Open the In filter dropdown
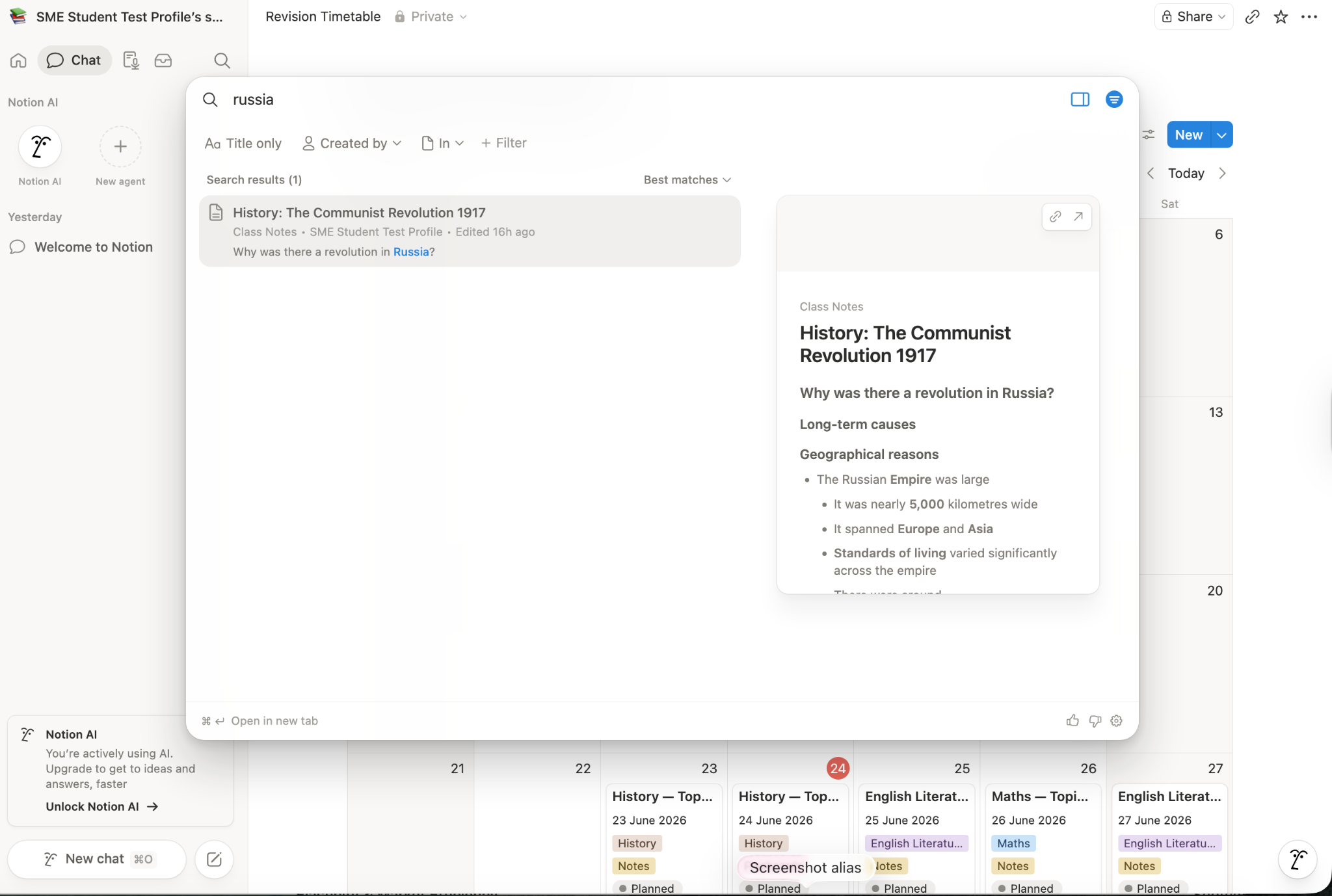1332x896 pixels. coord(443,143)
